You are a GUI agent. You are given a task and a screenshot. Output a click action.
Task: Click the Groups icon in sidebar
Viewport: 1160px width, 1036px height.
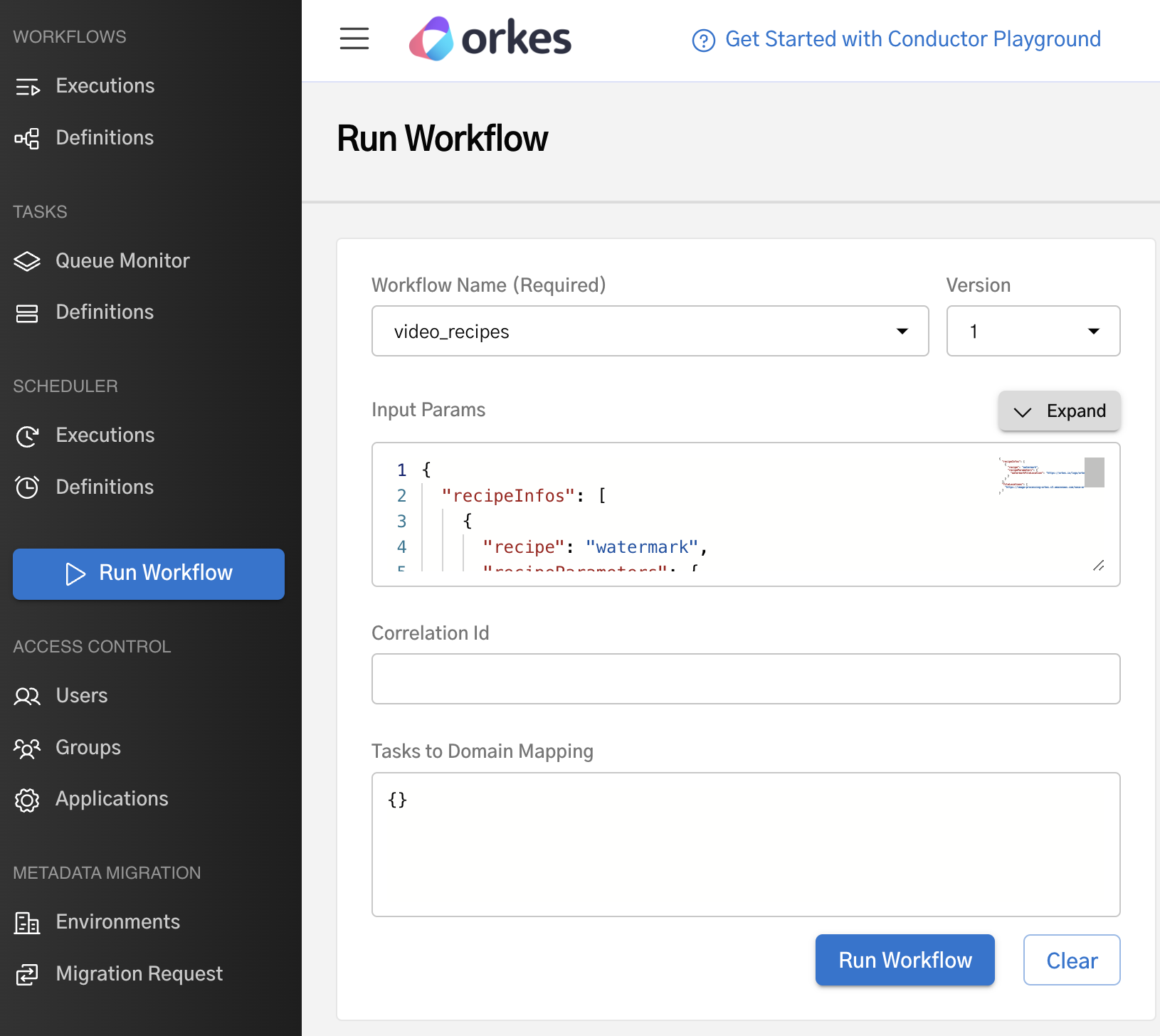click(x=27, y=749)
